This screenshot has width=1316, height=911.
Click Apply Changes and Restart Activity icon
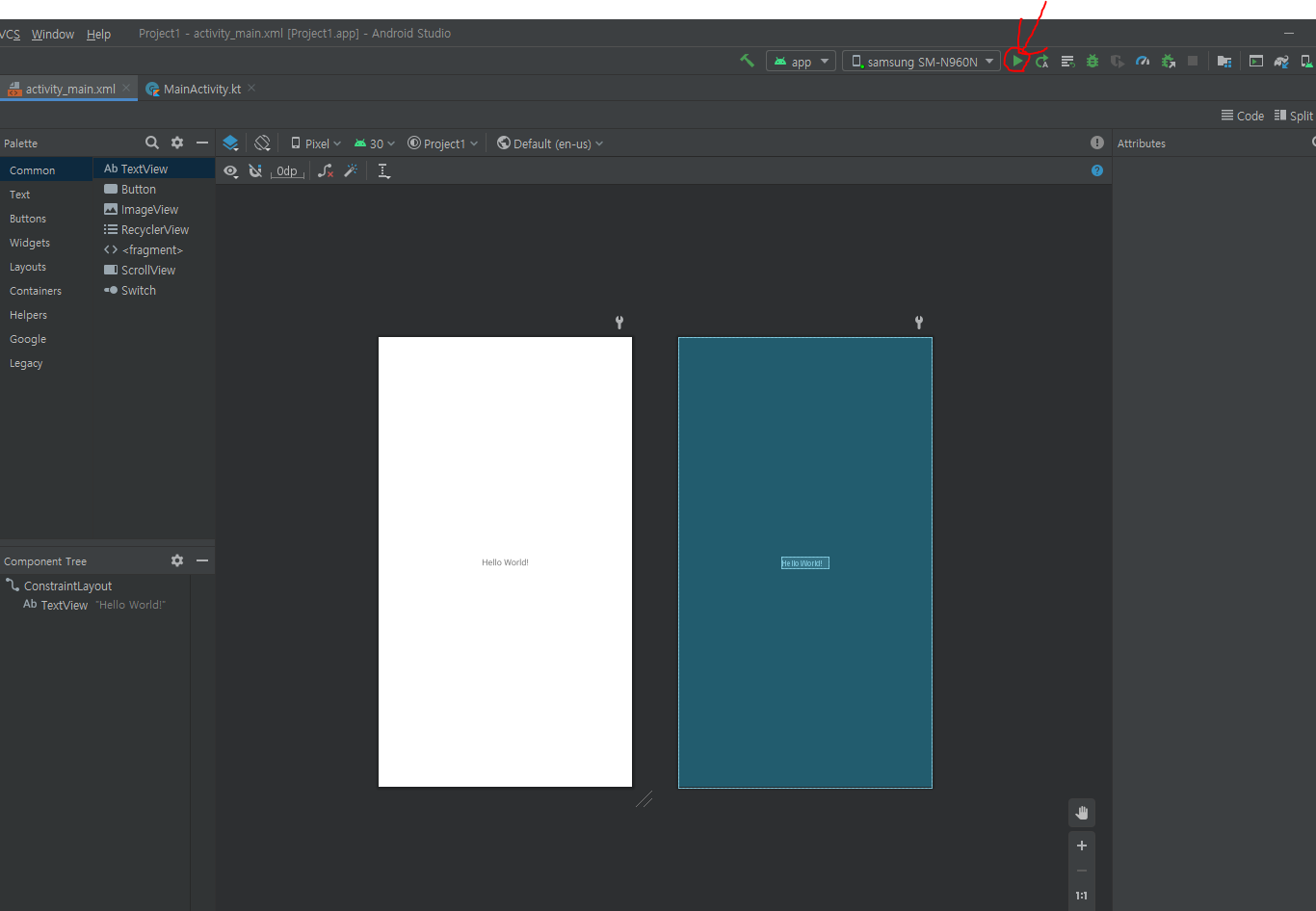coord(1042,61)
